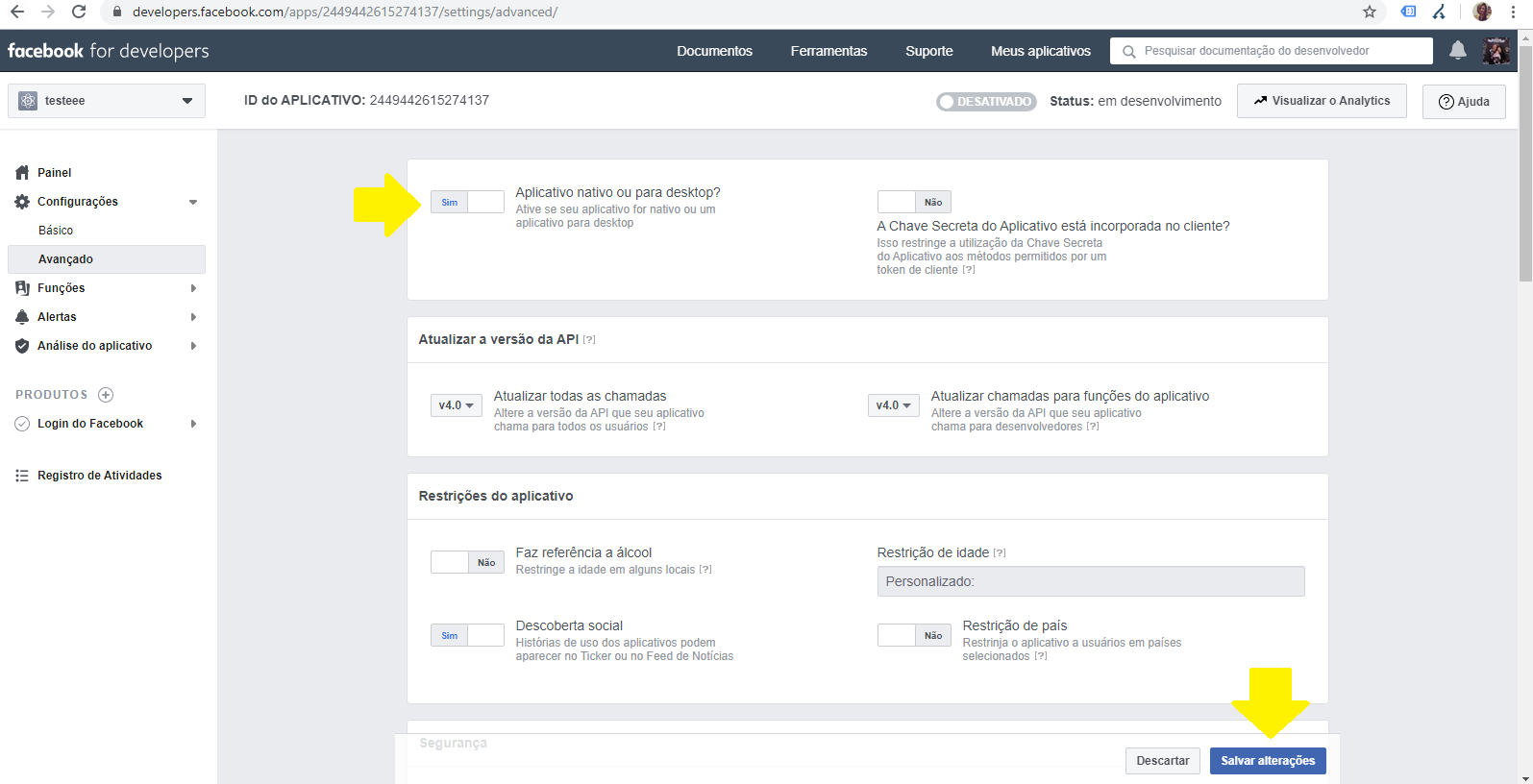Expand Análise do aplicativo submenu arrow
Screen dimensions: 1533x784
point(193,346)
